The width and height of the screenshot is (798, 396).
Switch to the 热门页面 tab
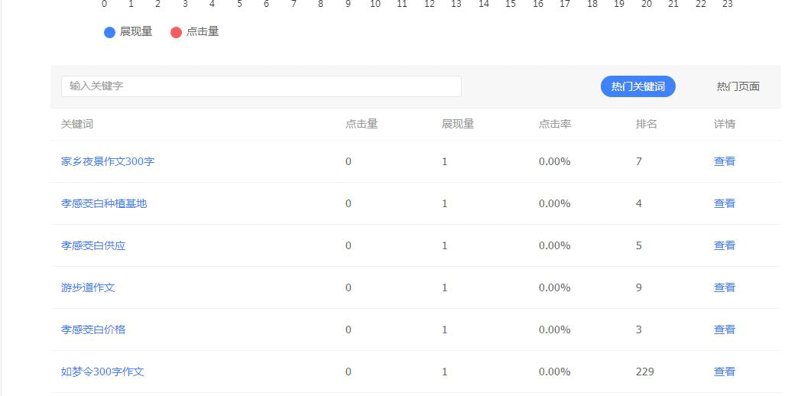pos(738,87)
